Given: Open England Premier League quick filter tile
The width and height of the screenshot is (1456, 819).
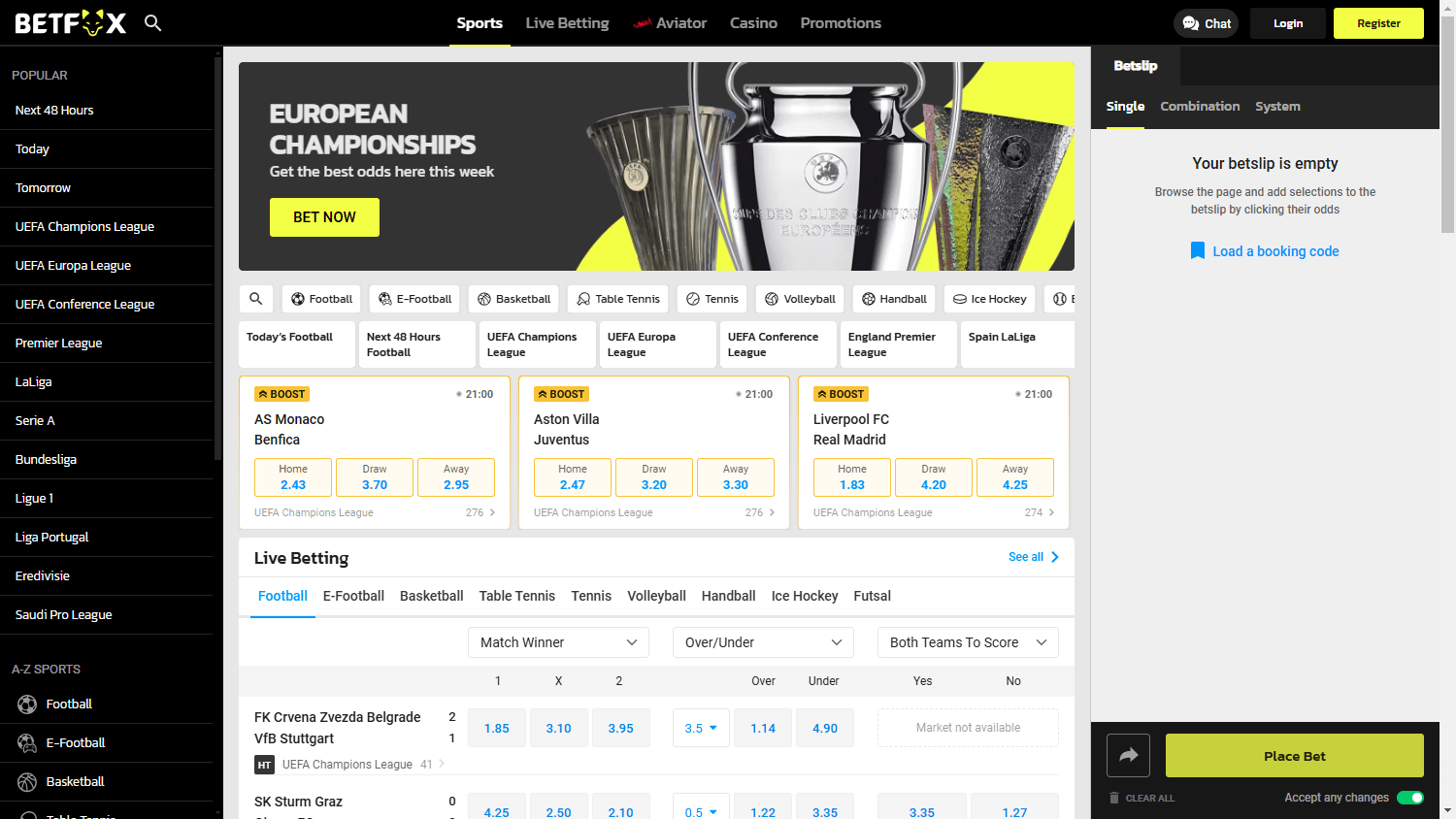Looking at the screenshot, I should pyautogui.click(x=897, y=344).
